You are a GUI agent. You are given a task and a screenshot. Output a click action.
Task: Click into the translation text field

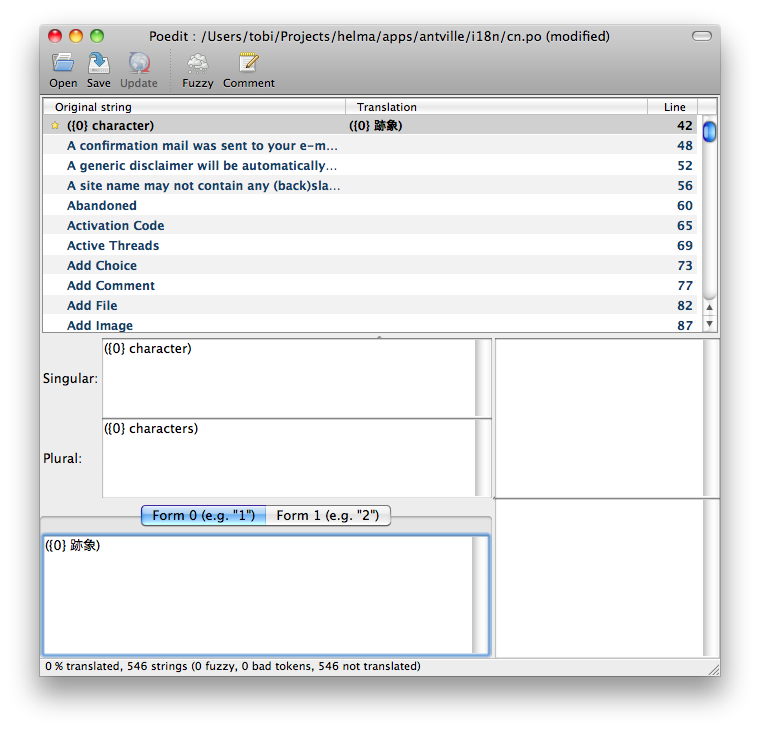pos(258,595)
